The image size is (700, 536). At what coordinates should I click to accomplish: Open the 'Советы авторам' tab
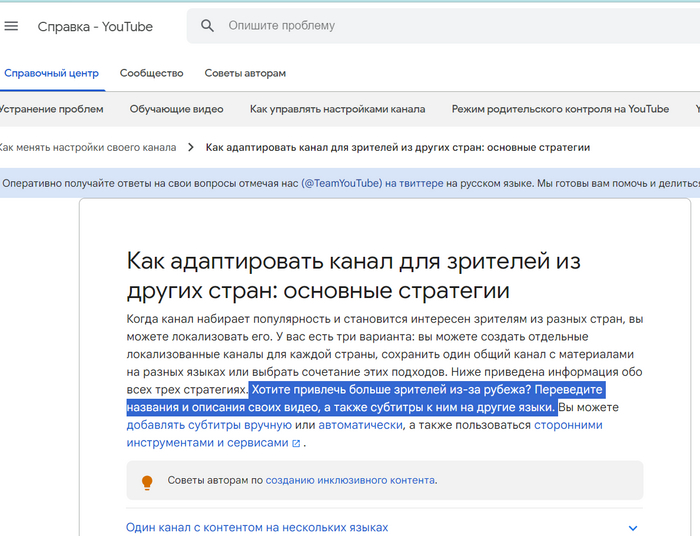pos(245,73)
